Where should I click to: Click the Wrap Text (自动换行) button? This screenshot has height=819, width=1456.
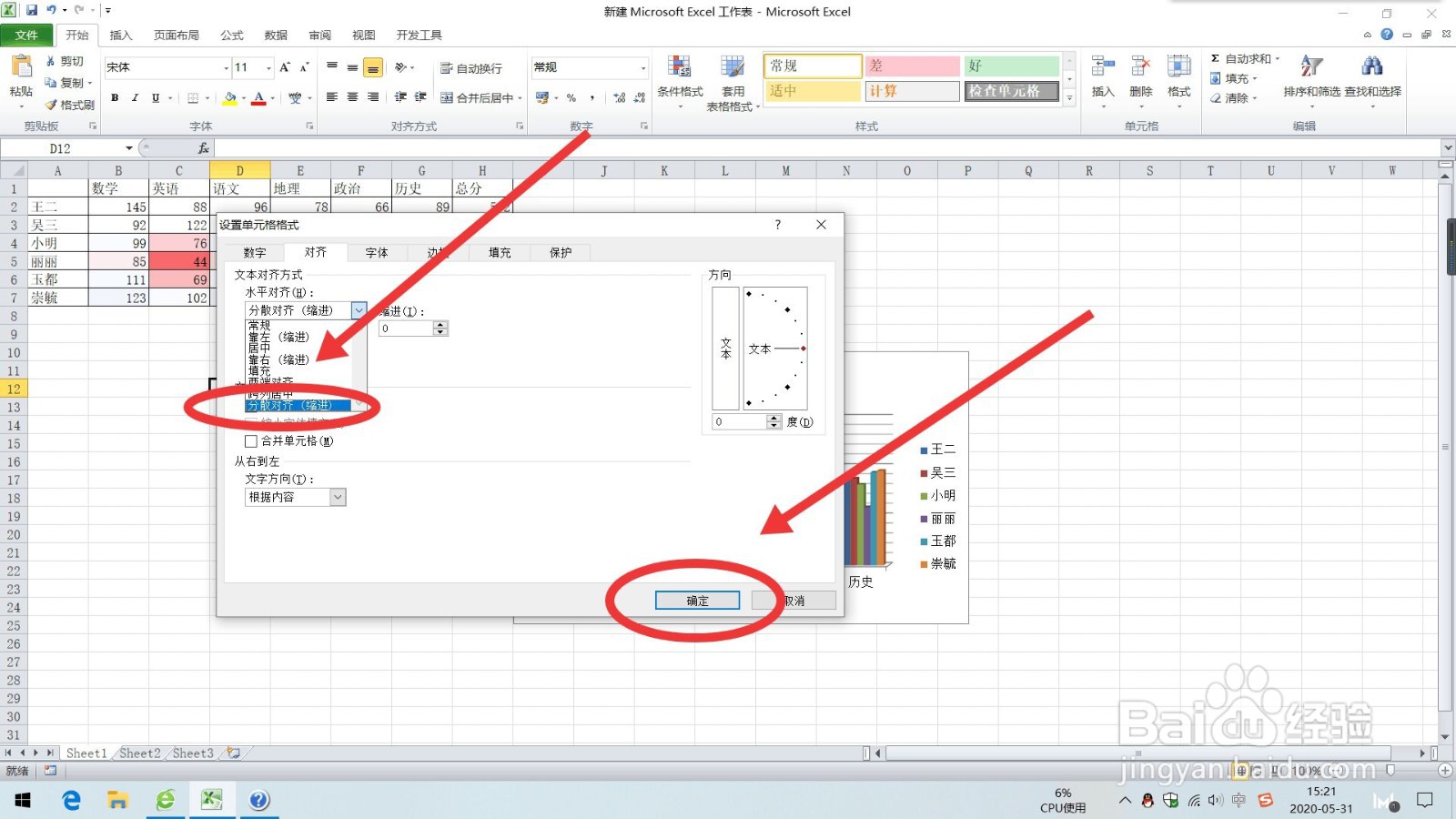pyautogui.click(x=471, y=68)
